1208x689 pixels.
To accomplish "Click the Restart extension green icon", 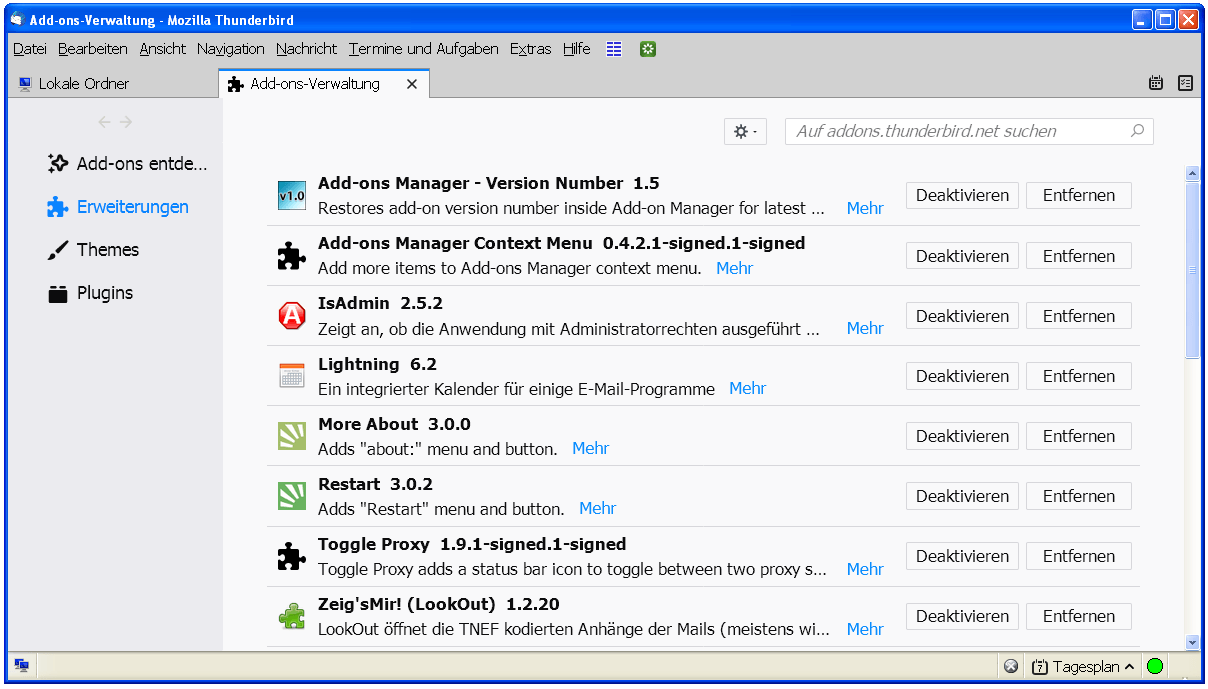I will tap(291, 496).
